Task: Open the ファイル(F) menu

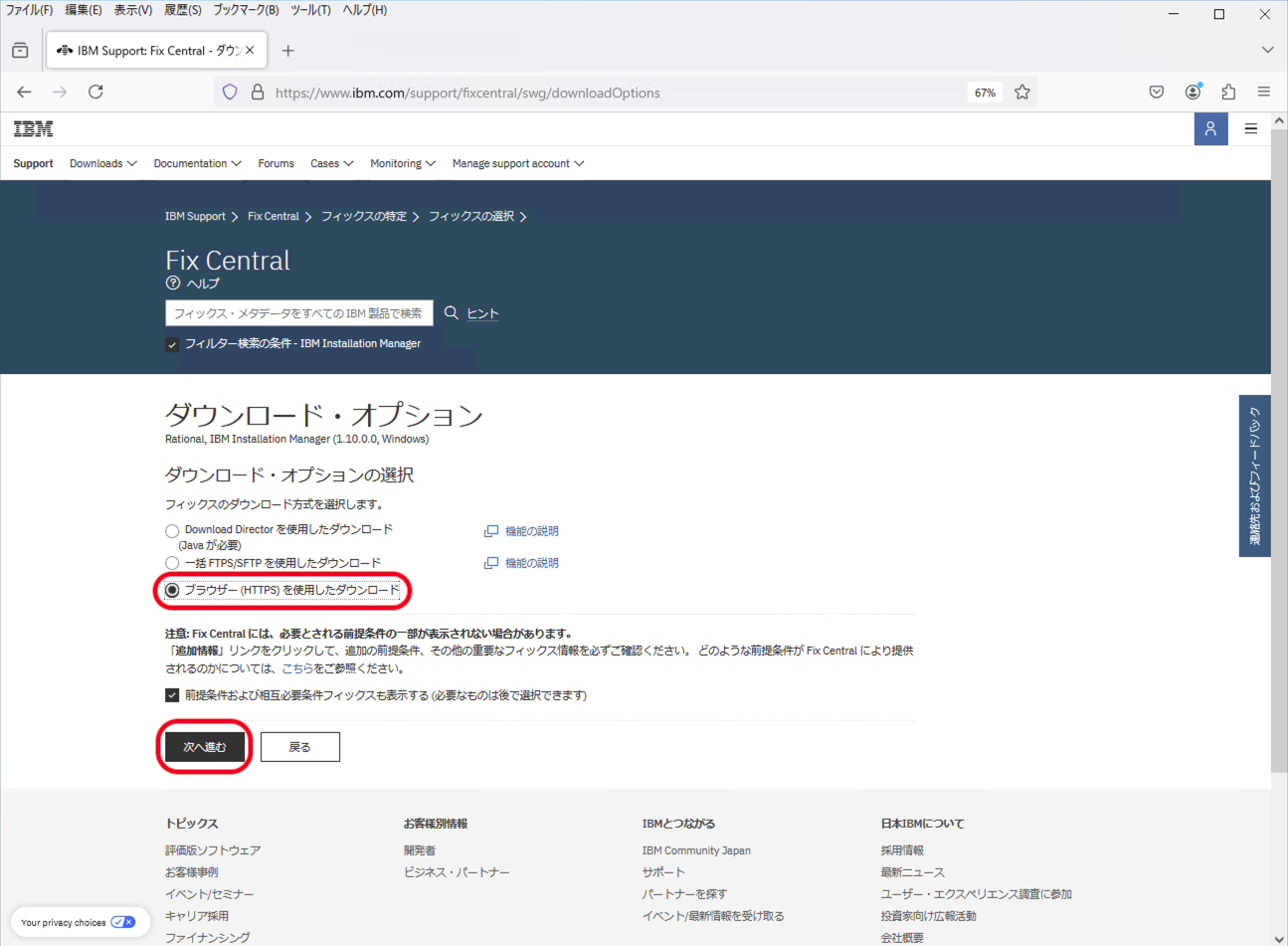Action: pos(29,10)
